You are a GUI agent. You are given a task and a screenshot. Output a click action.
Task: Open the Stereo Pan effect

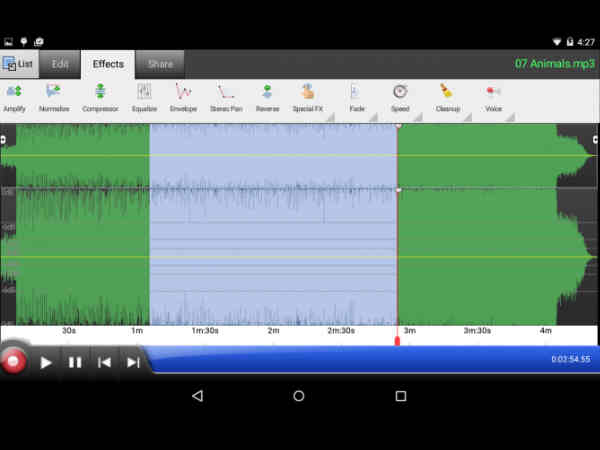tap(226, 98)
